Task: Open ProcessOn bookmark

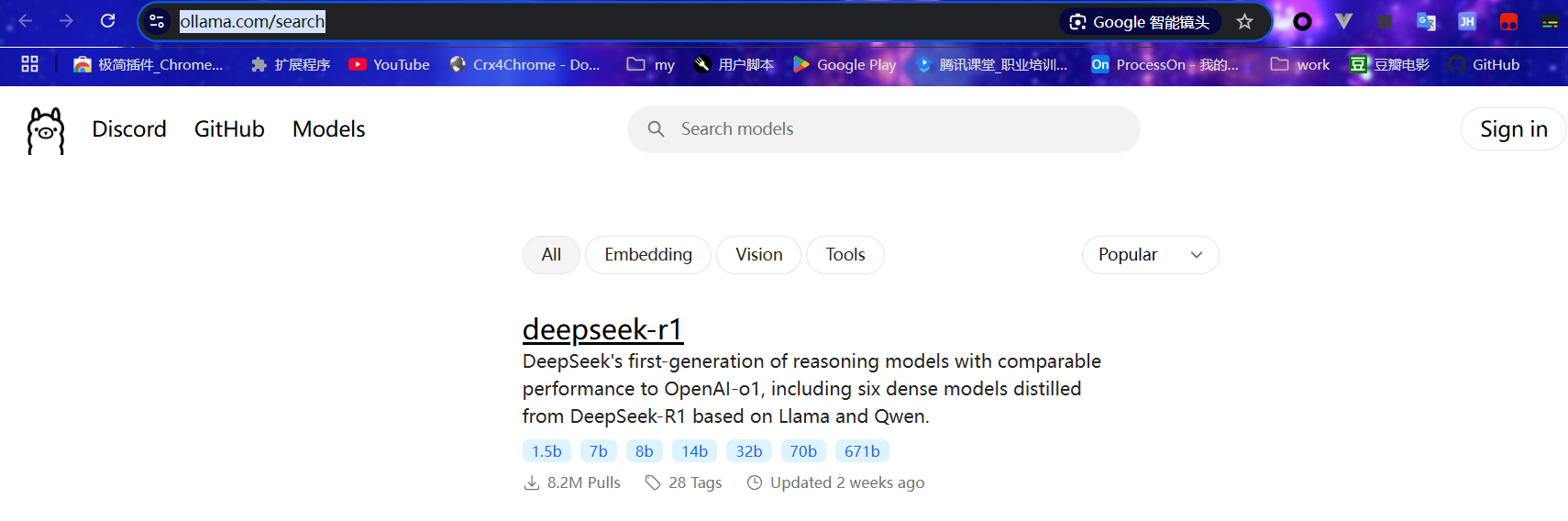Action: [1165, 64]
